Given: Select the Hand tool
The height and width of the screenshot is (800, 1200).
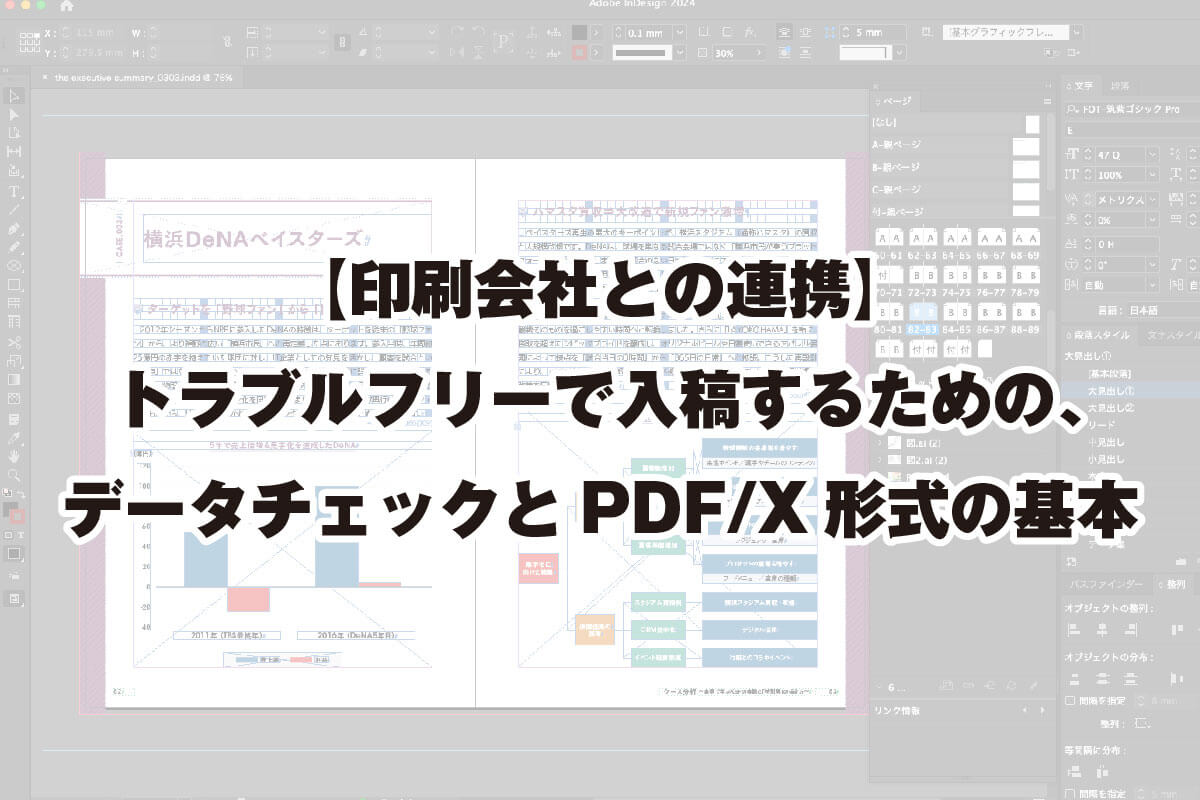Looking at the screenshot, I should point(14,457).
